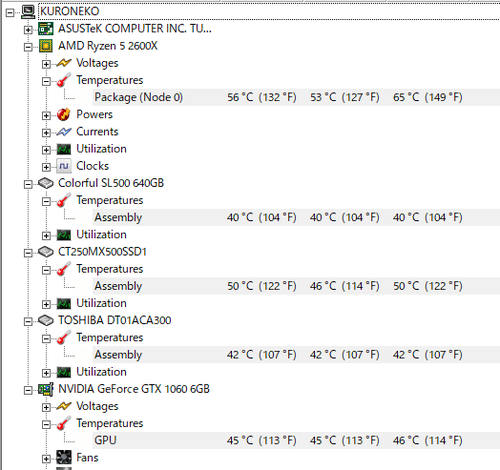Click the Clocks waveform icon
Viewport: 500px width, 470px height.
click(63, 166)
